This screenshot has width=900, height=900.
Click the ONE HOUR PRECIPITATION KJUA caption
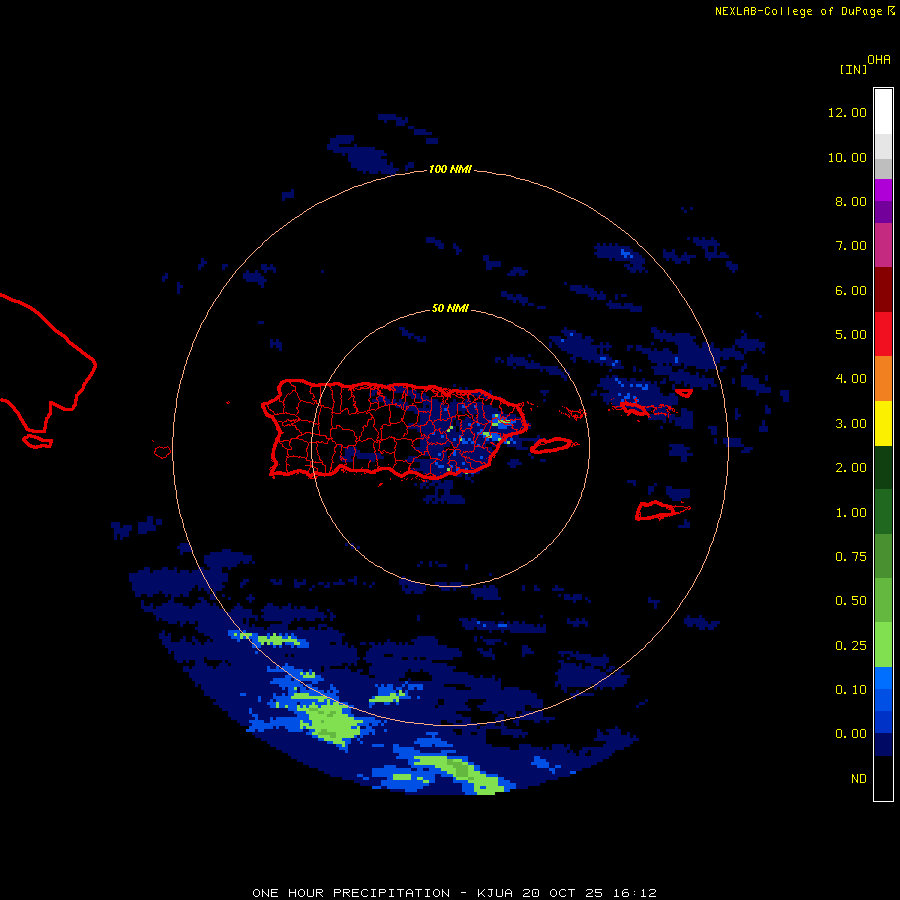coord(454,893)
